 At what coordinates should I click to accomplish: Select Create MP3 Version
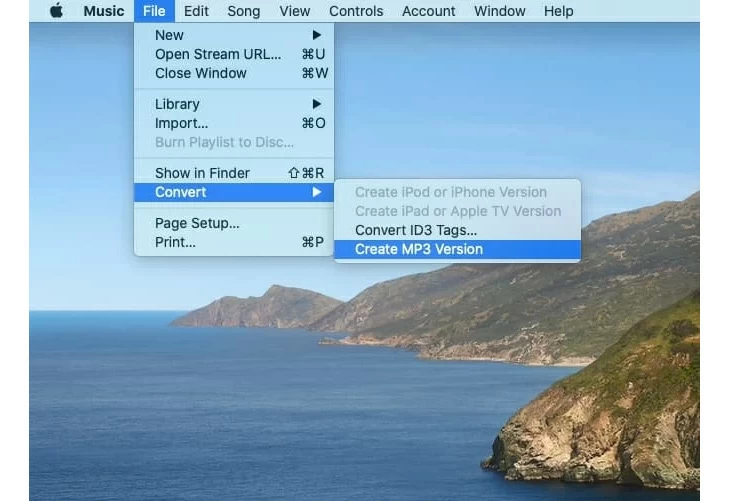(457, 249)
